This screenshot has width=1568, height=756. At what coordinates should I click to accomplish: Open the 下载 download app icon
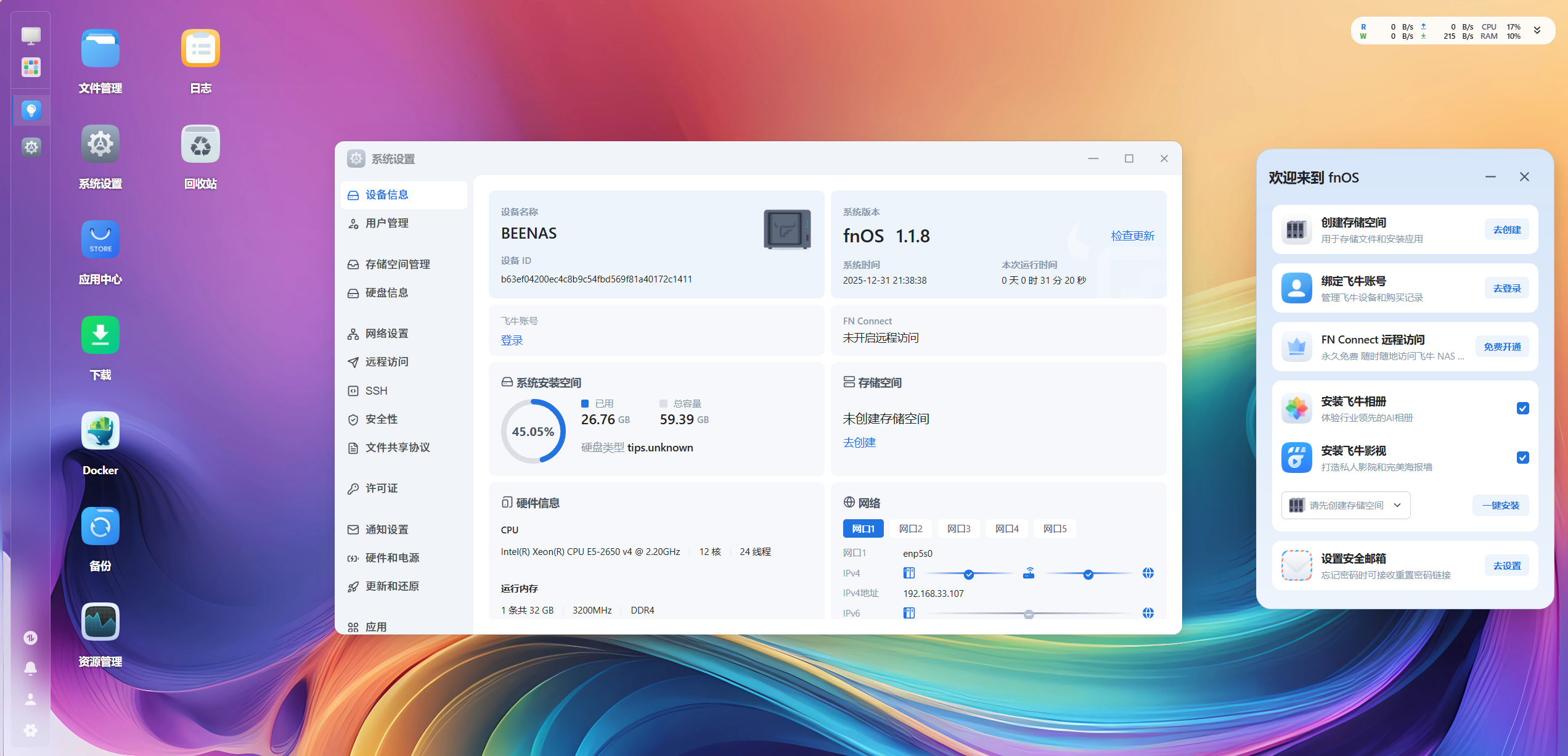pos(100,335)
